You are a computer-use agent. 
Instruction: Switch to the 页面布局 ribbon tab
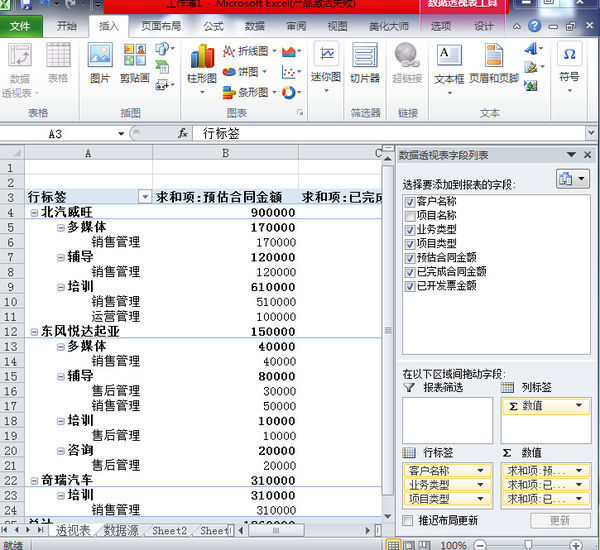161,26
